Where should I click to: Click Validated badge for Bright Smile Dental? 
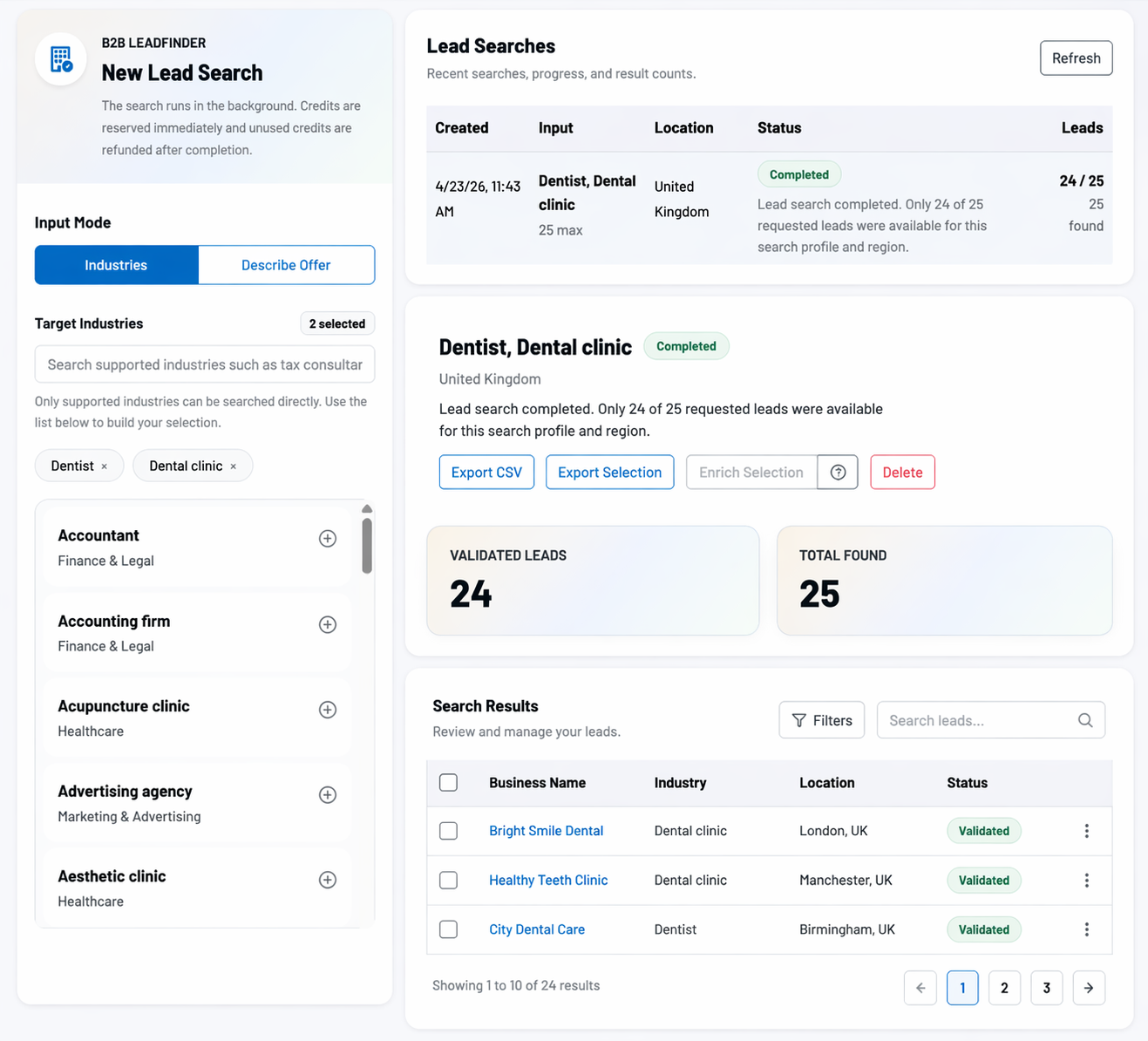984,831
